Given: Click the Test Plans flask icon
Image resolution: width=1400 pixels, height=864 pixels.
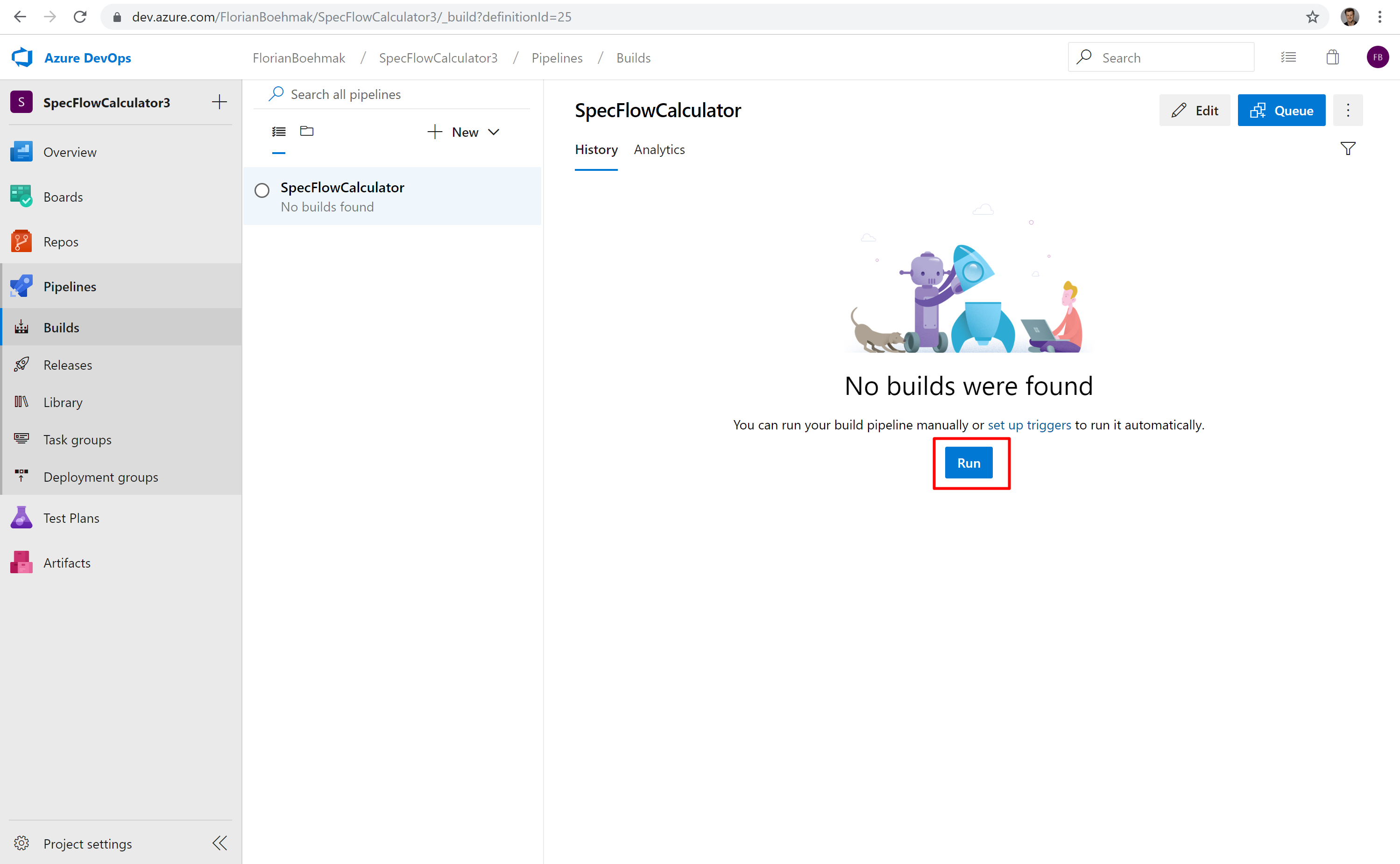Looking at the screenshot, I should click(21, 518).
